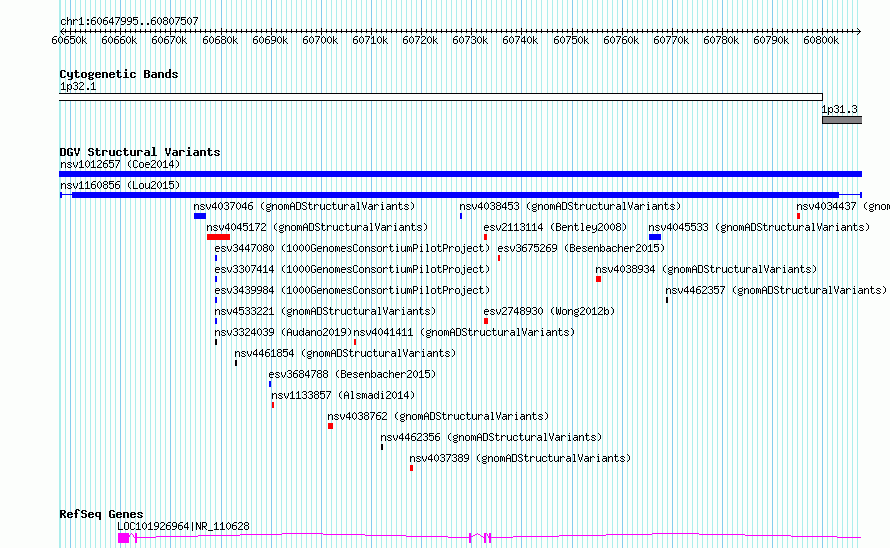
Task: Click the nsv4034437 red variant glyph
Action: tap(798, 216)
